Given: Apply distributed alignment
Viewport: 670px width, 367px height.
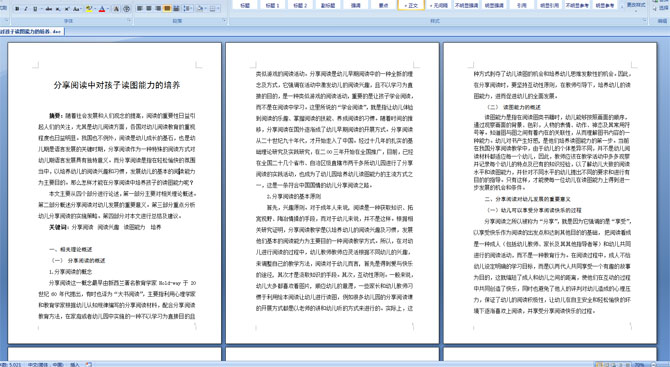Looking at the screenshot, I should coord(176,9).
